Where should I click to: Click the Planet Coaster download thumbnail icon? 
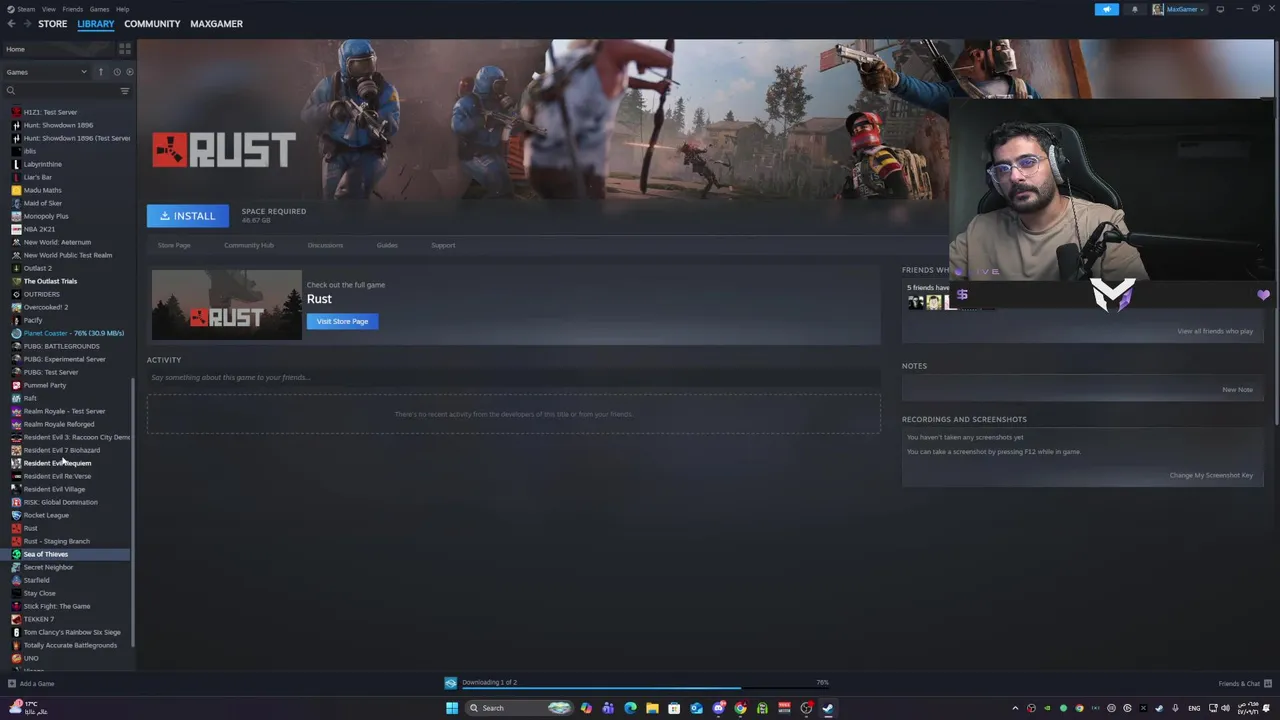click(x=451, y=683)
